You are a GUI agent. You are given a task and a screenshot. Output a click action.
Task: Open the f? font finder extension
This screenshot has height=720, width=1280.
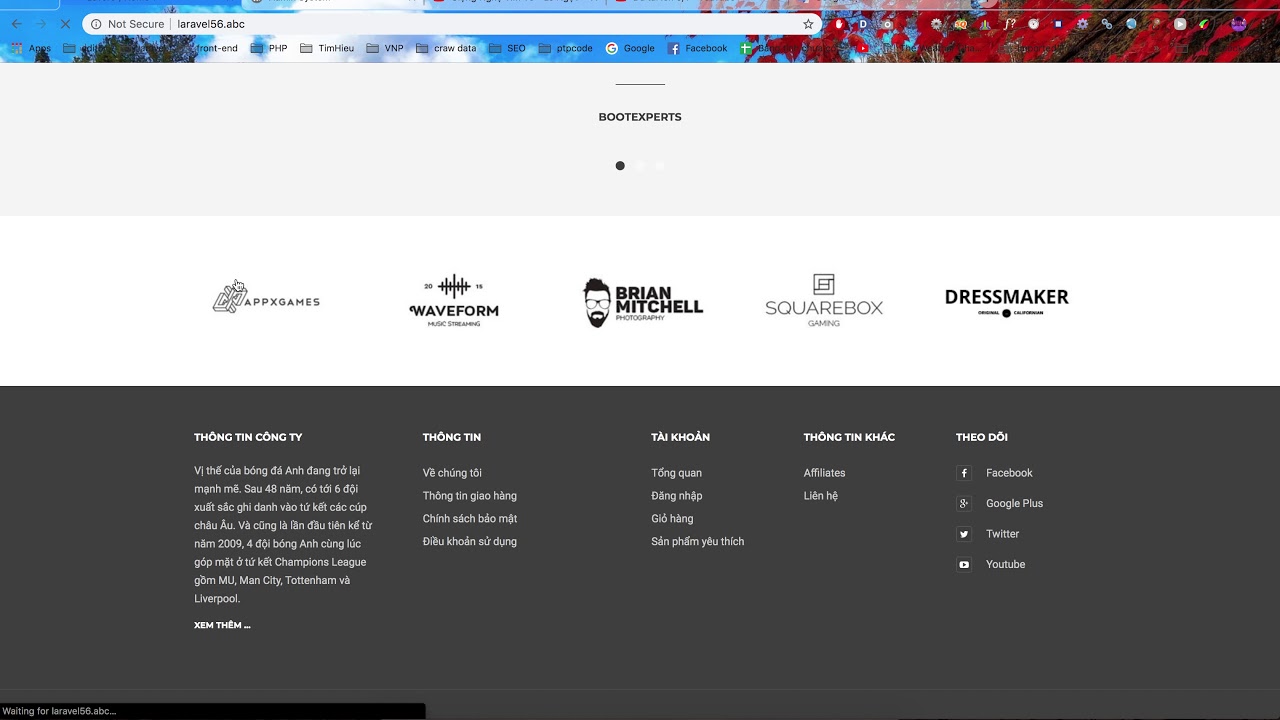1010,24
